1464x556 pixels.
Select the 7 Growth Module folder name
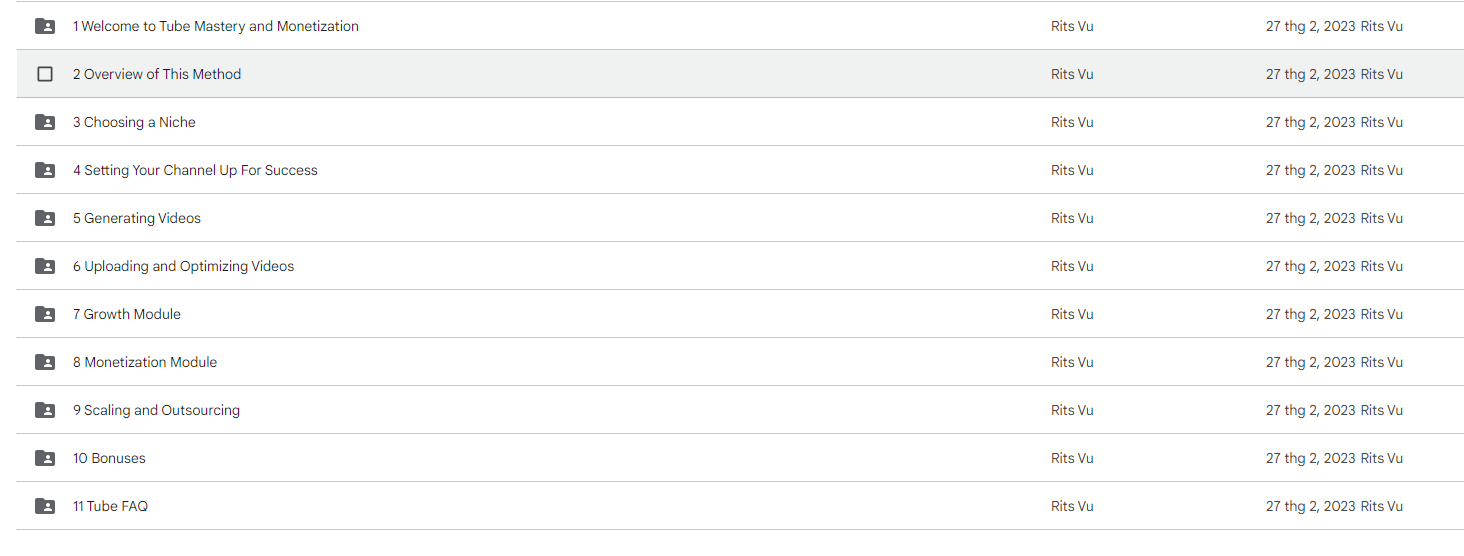[x=127, y=314]
